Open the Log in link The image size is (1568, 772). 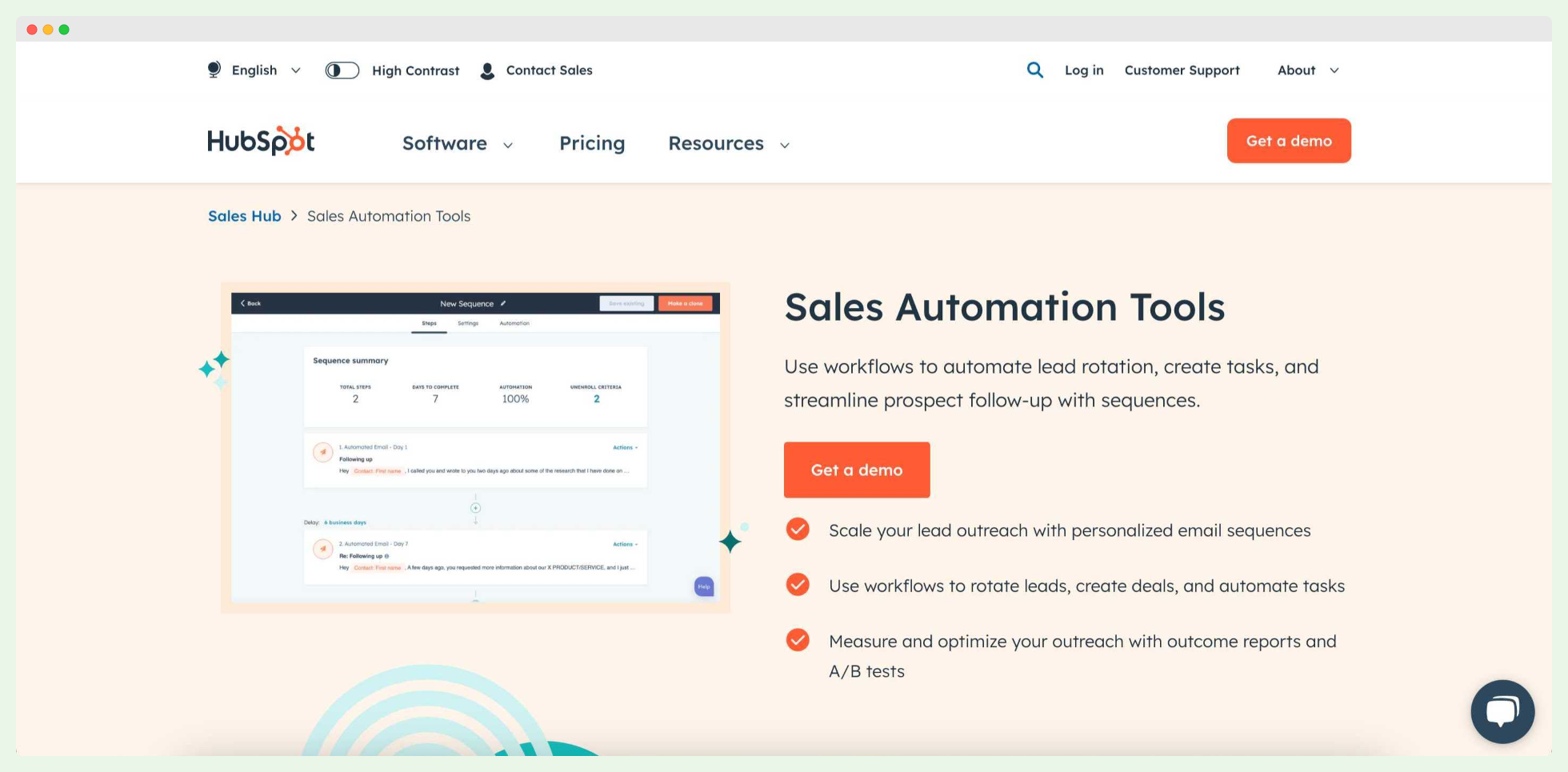click(x=1084, y=70)
